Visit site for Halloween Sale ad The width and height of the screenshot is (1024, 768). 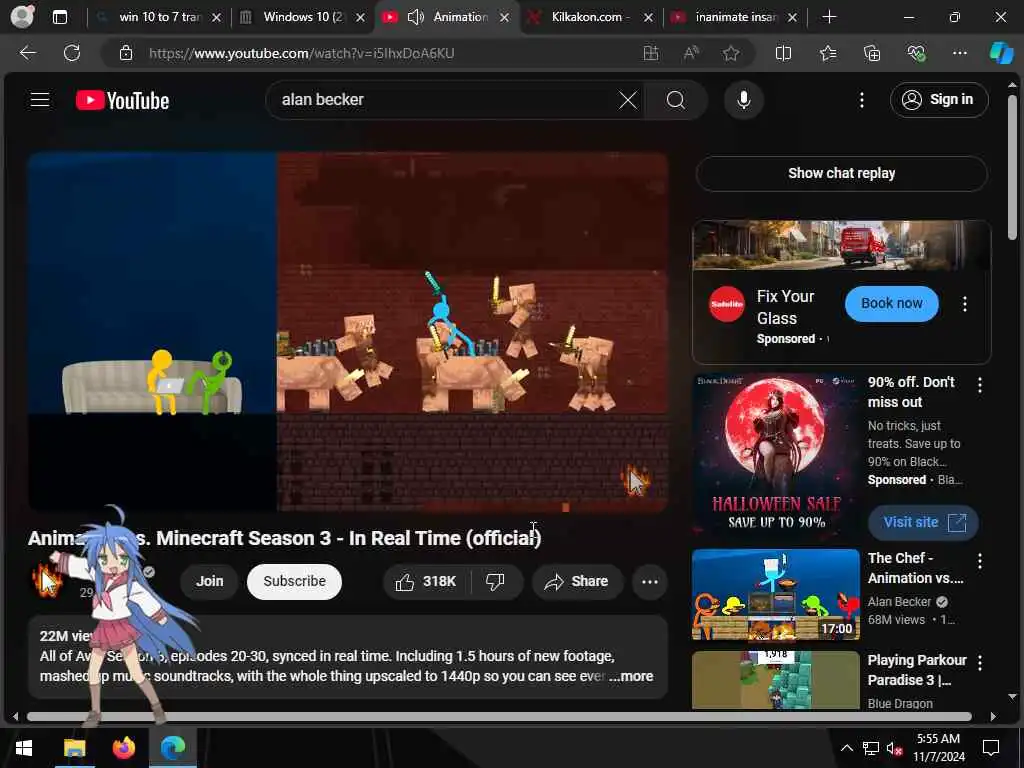[x=923, y=522]
